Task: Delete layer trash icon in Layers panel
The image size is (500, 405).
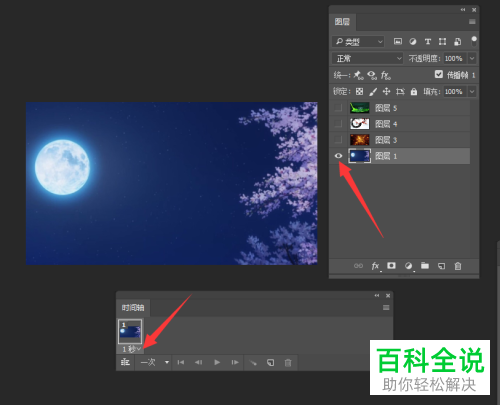Action: coord(458,266)
